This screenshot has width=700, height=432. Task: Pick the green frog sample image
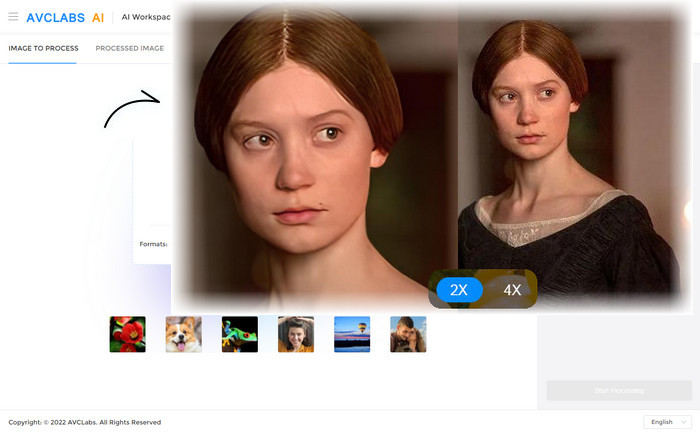click(240, 334)
